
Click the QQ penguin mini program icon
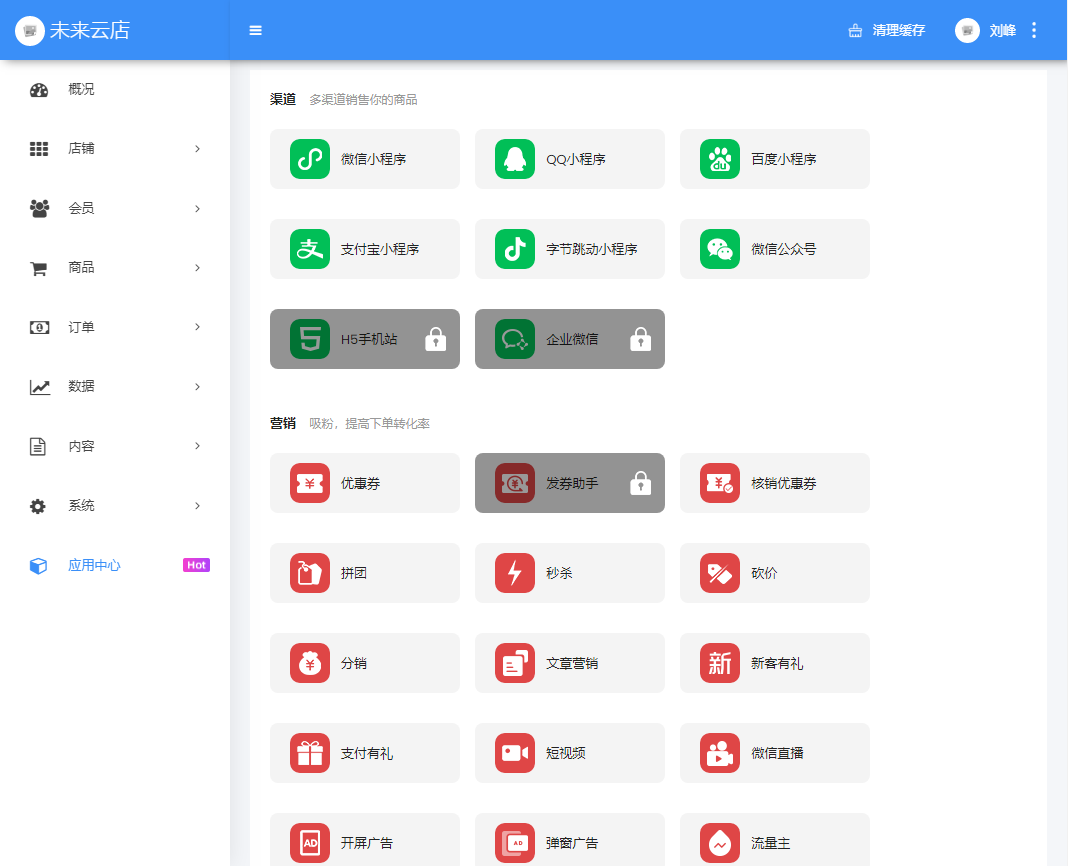(515, 159)
